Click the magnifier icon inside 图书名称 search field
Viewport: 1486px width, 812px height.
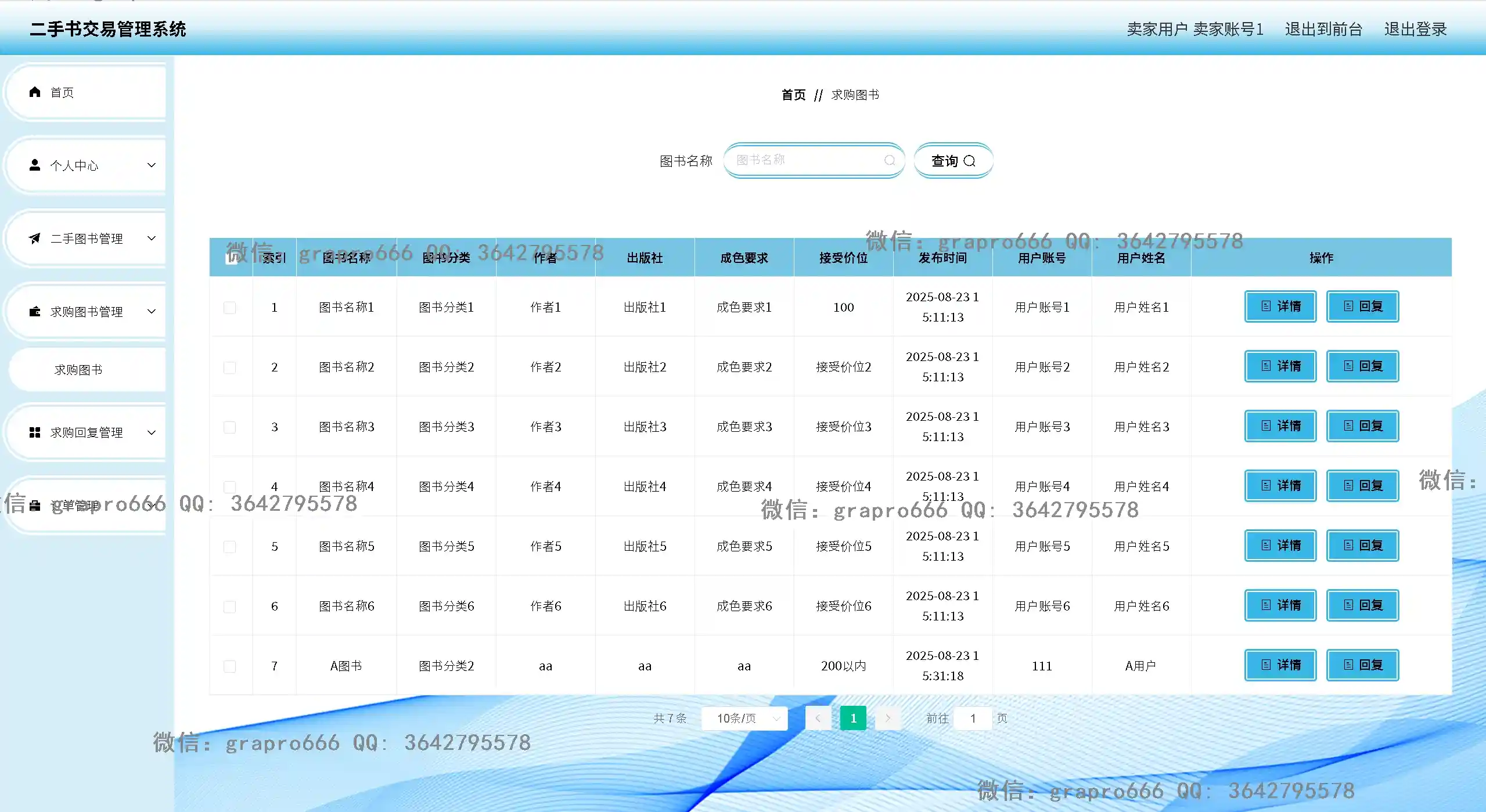point(889,161)
